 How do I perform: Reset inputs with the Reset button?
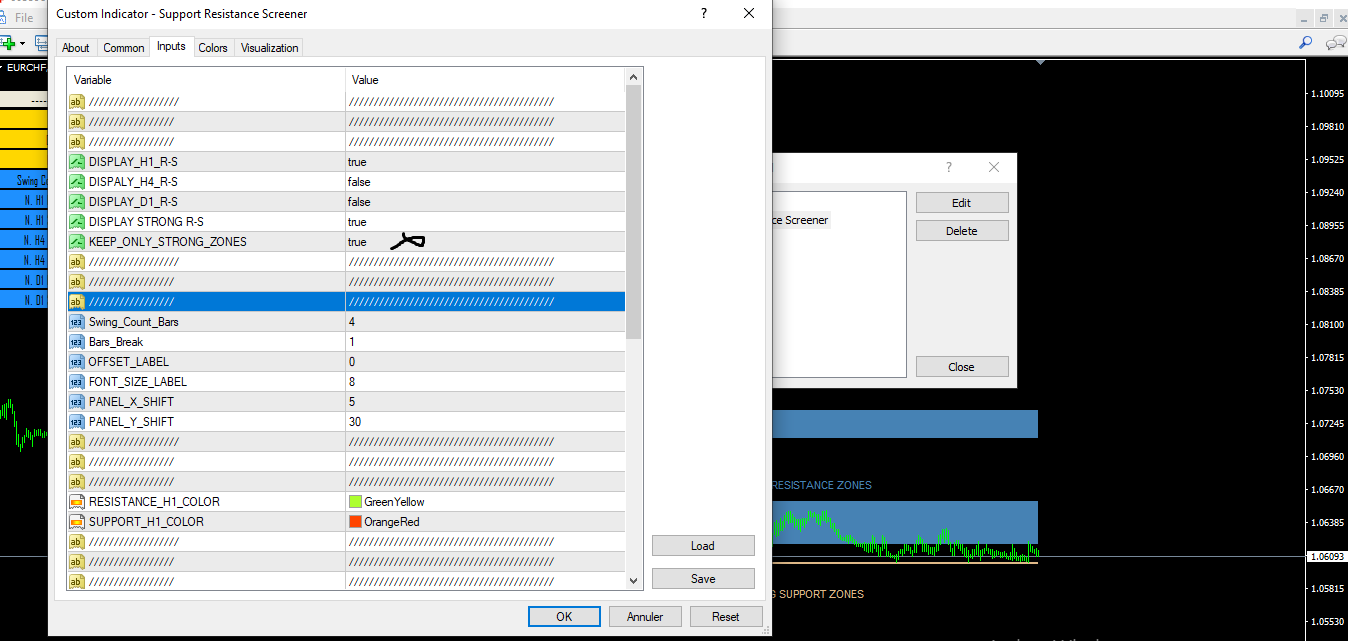coord(726,617)
